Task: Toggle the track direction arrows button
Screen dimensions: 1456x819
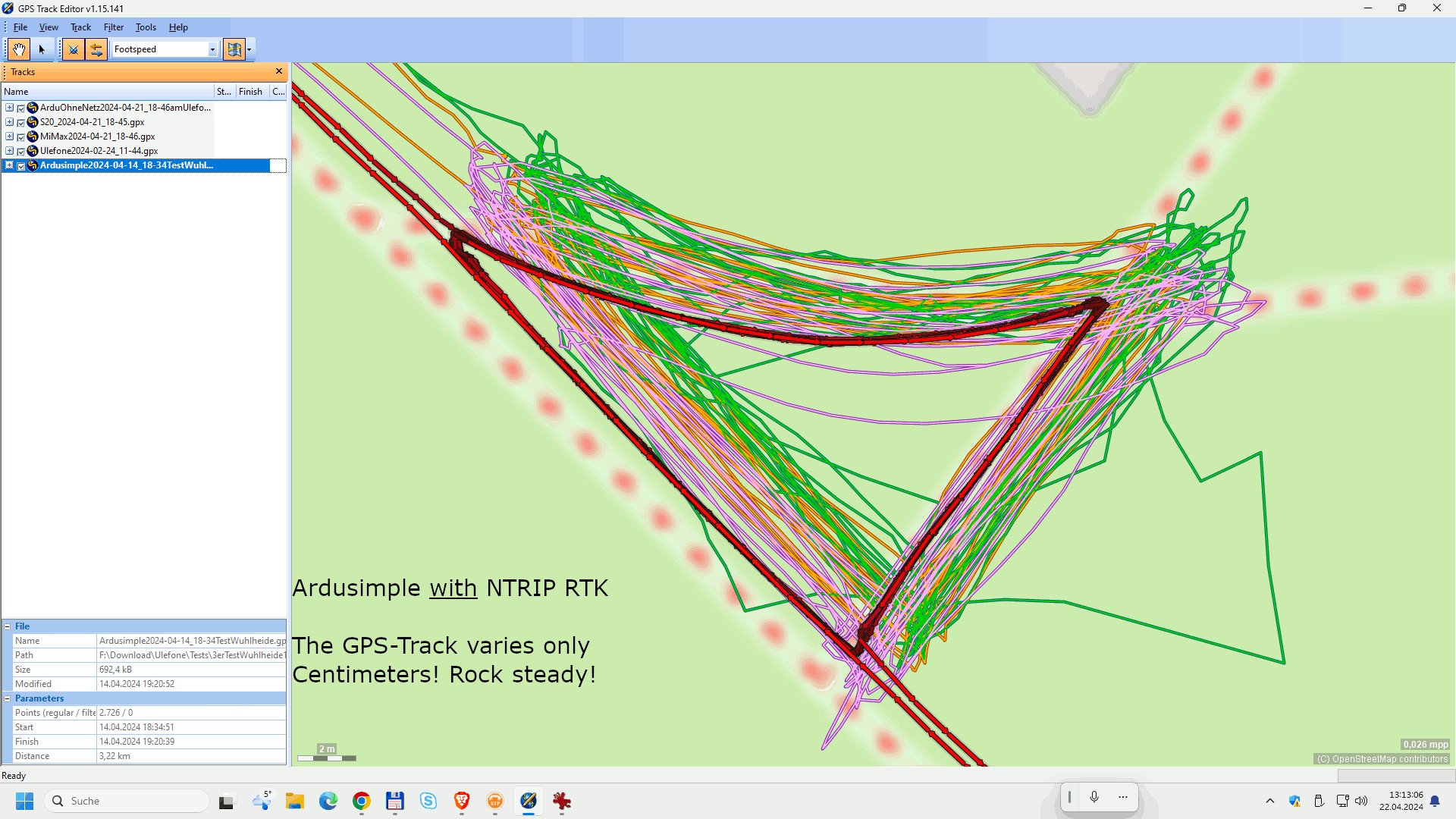Action: [96, 49]
